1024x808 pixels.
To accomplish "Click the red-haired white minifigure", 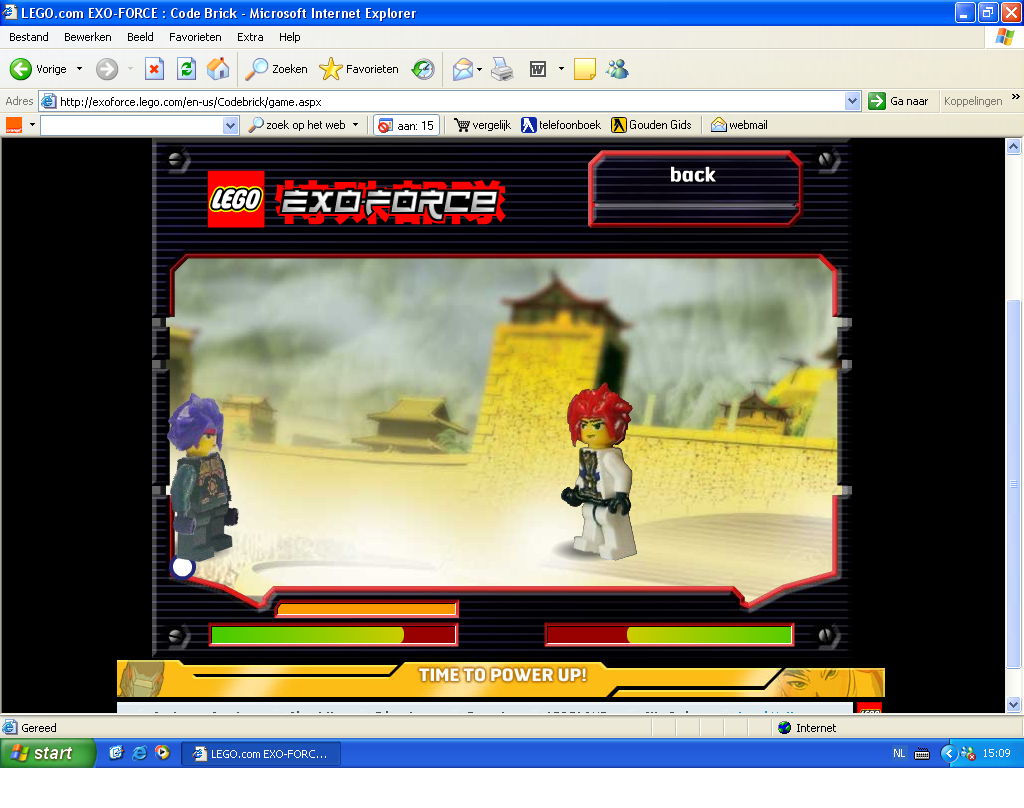I will [x=600, y=471].
